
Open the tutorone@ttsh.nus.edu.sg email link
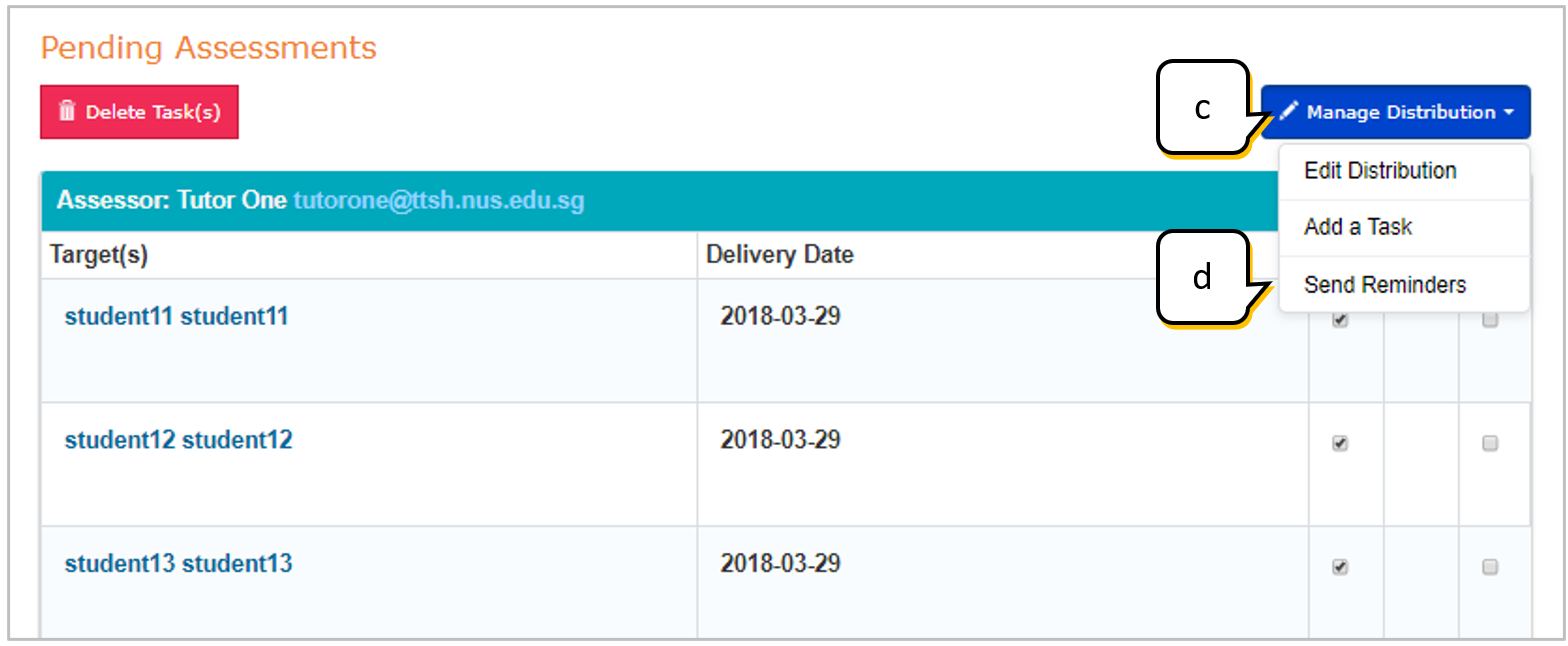(439, 201)
